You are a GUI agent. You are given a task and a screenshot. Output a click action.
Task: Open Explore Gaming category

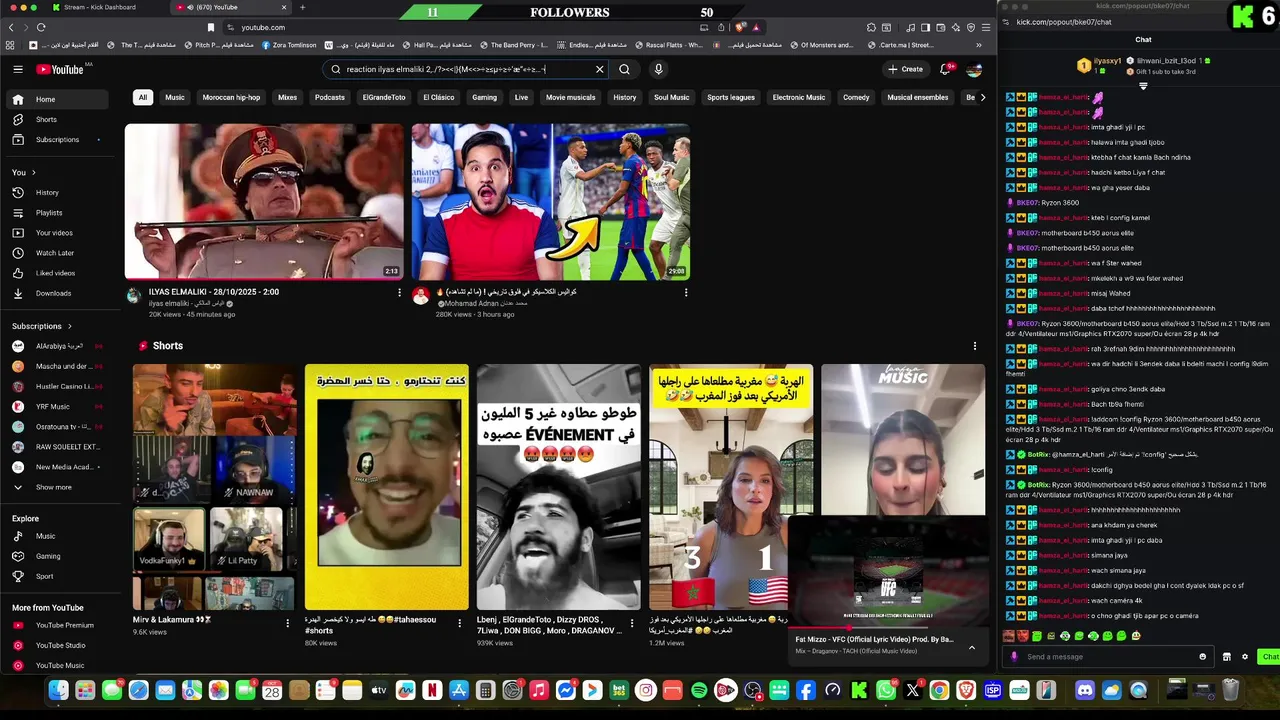(58, 556)
